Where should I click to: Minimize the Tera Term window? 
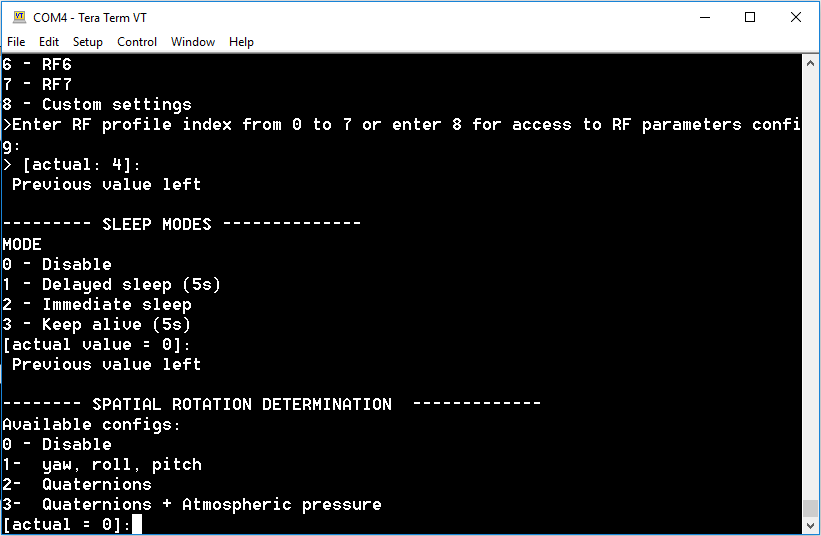[705, 17]
